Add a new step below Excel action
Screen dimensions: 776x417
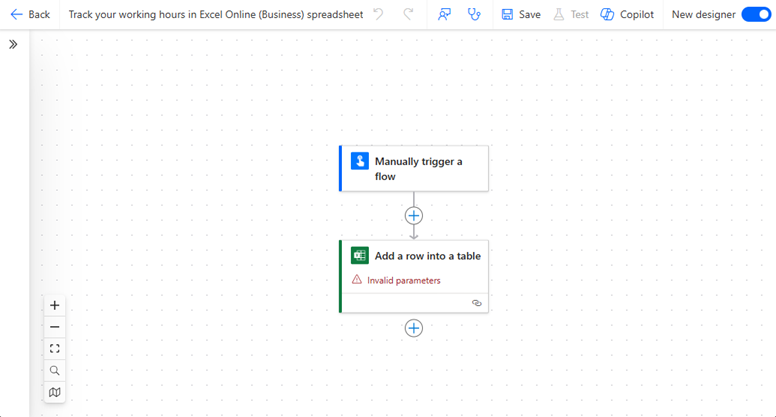(x=414, y=328)
